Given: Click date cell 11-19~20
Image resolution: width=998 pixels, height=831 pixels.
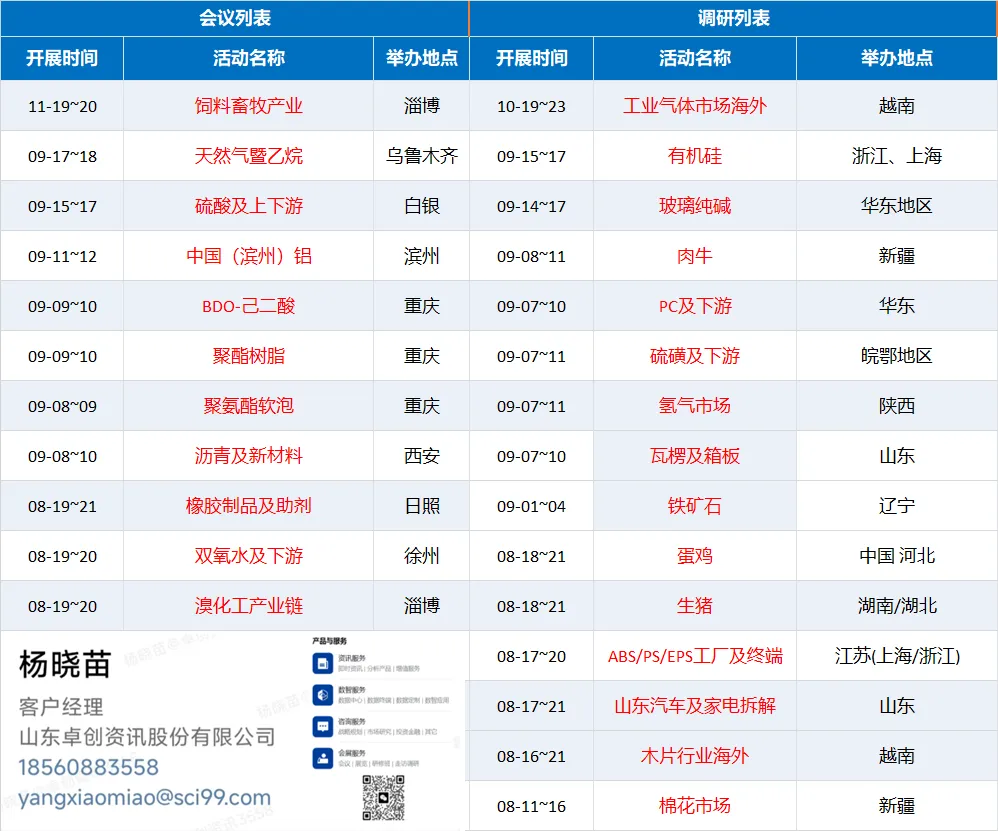Looking at the screenshot, I should (x=62, y=106).
